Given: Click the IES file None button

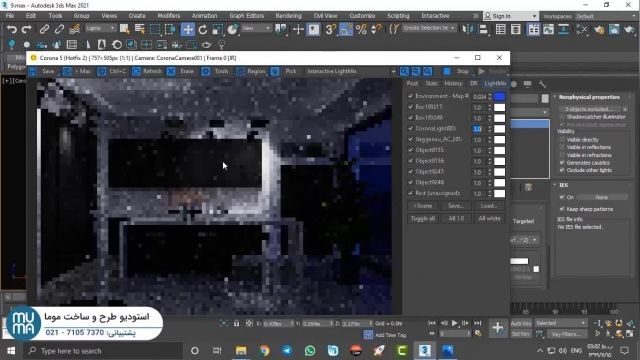Looking at the screenshot, I should coord(602,198).
